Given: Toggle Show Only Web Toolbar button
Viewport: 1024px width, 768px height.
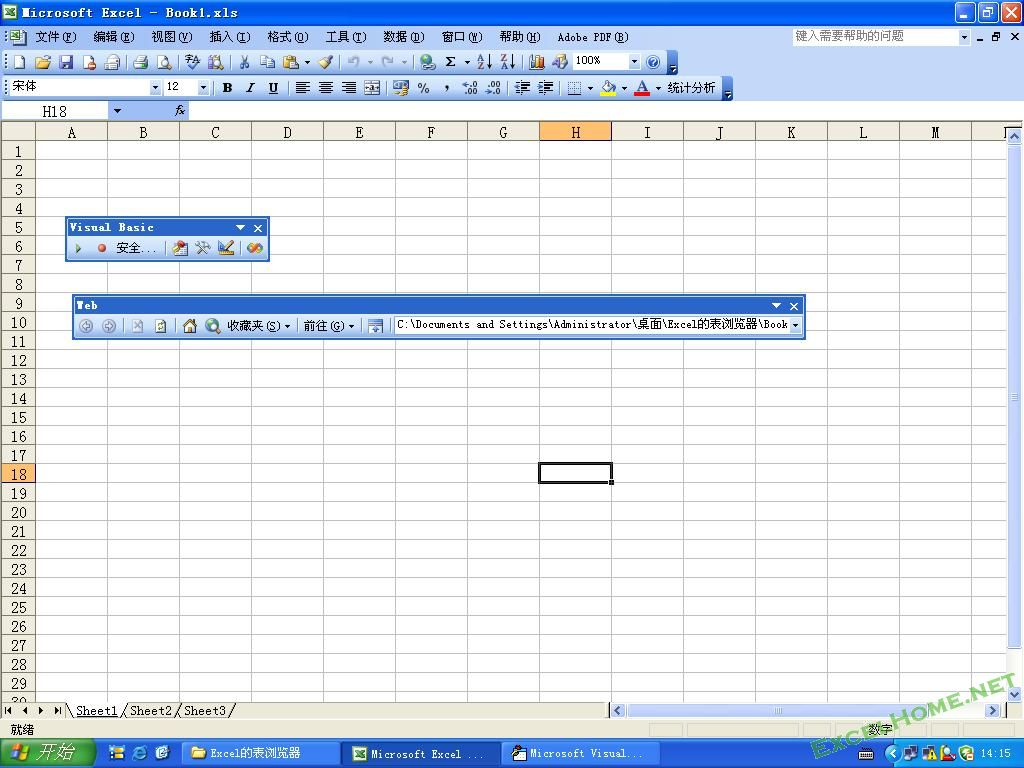Looking at the screenshot, I should (375, 325).
